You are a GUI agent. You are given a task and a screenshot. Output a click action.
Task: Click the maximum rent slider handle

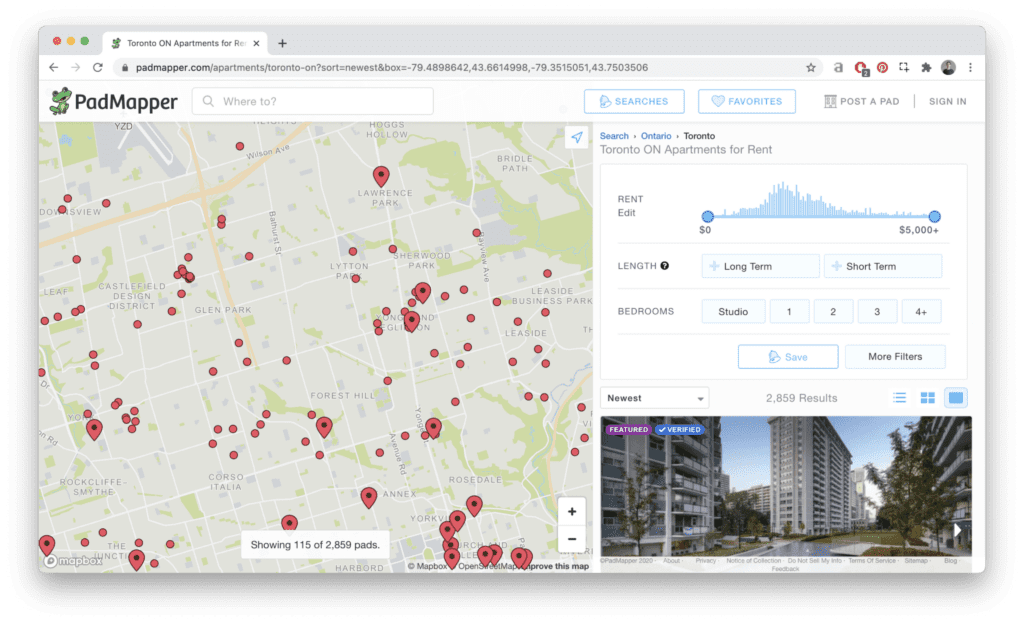pyautogui.click(x=934, y=216)
